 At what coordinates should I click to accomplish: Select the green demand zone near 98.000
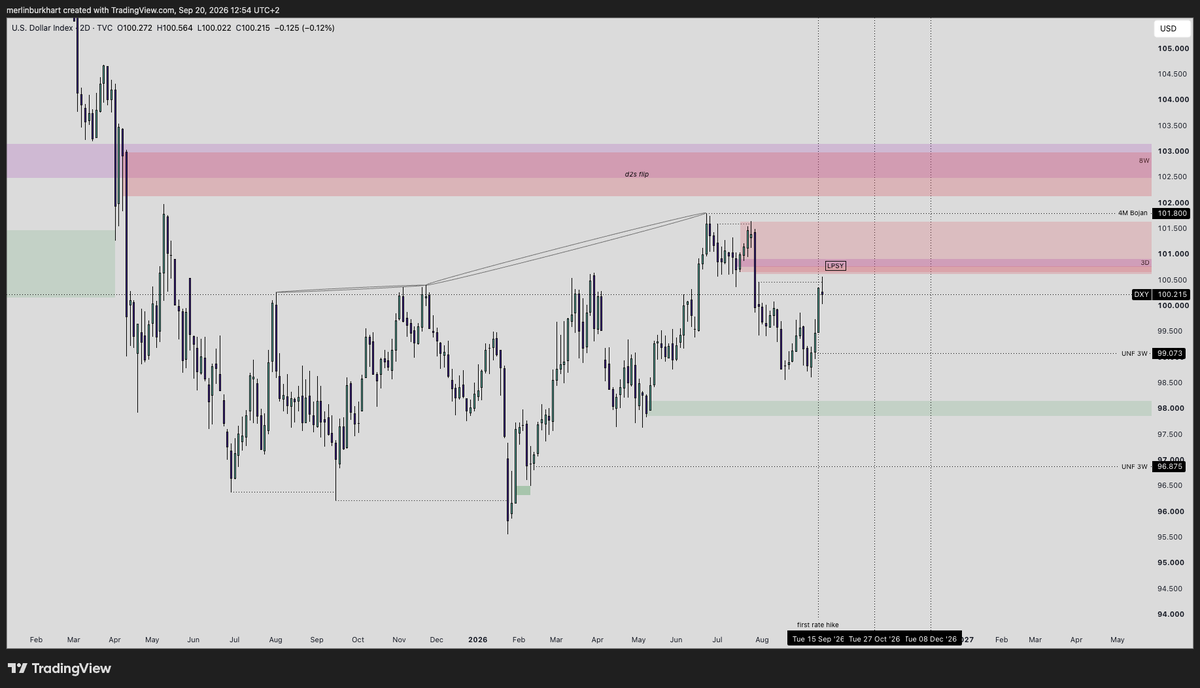899,408
